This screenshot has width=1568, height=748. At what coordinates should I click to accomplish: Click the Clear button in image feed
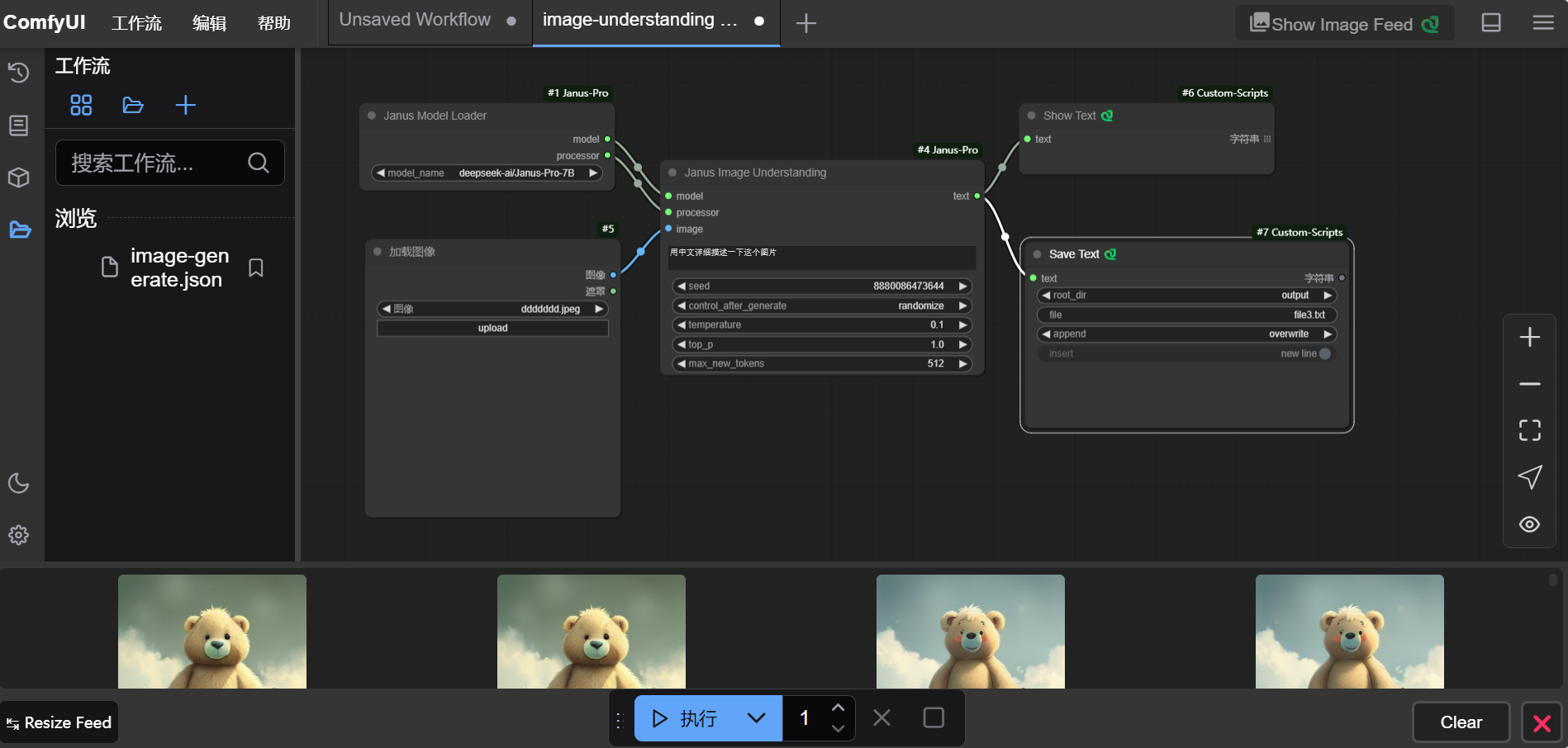coord(1461,722)
